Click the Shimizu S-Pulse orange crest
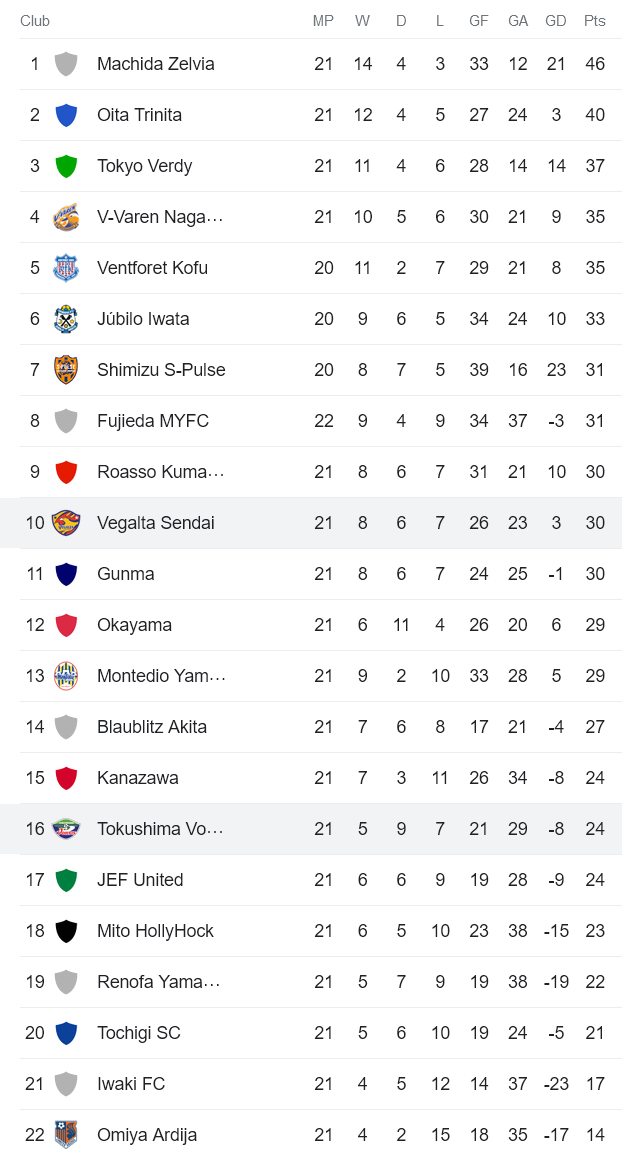 click(66, 370)
